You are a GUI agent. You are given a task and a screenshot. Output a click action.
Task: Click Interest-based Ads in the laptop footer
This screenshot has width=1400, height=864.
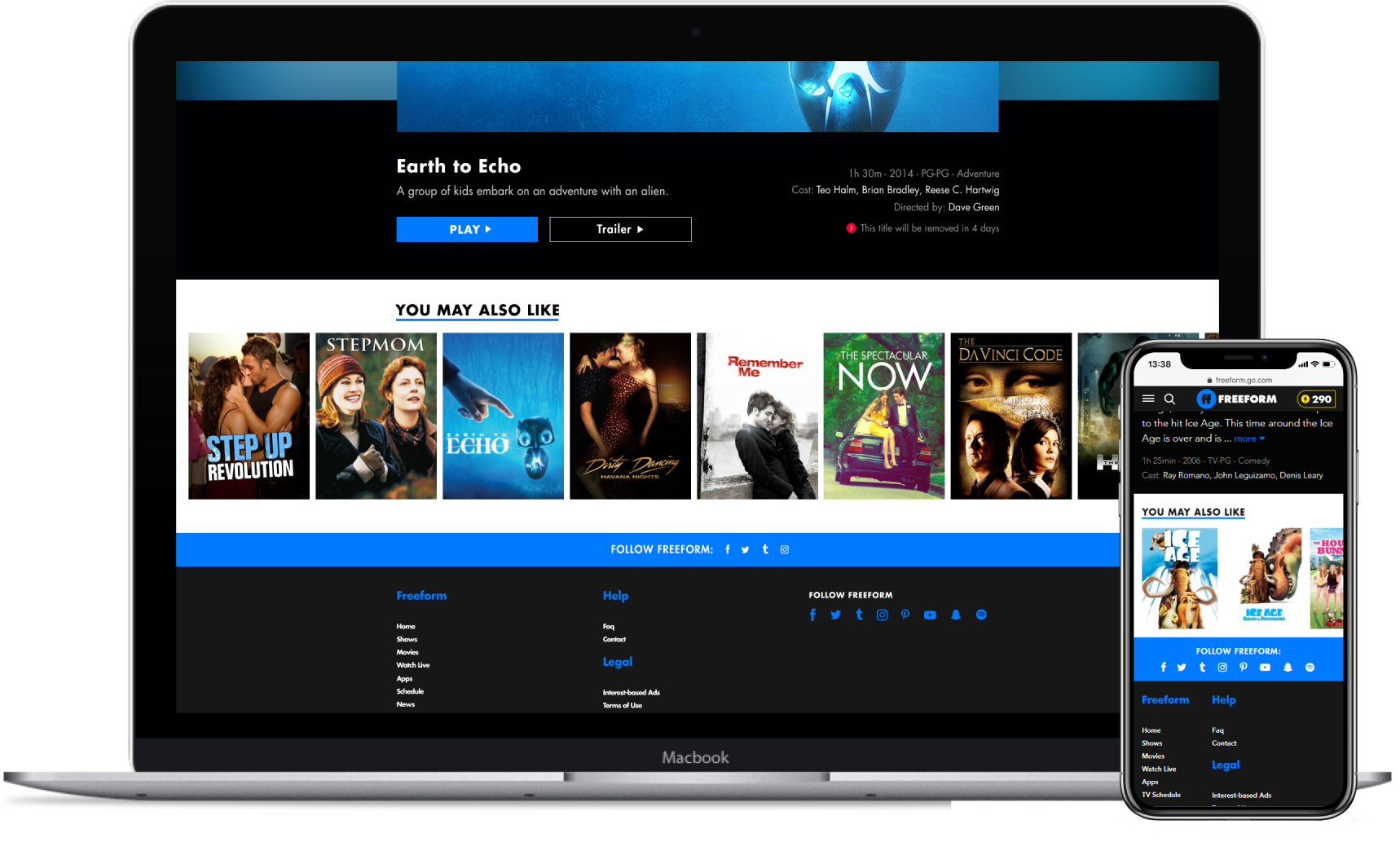[632, 693]
